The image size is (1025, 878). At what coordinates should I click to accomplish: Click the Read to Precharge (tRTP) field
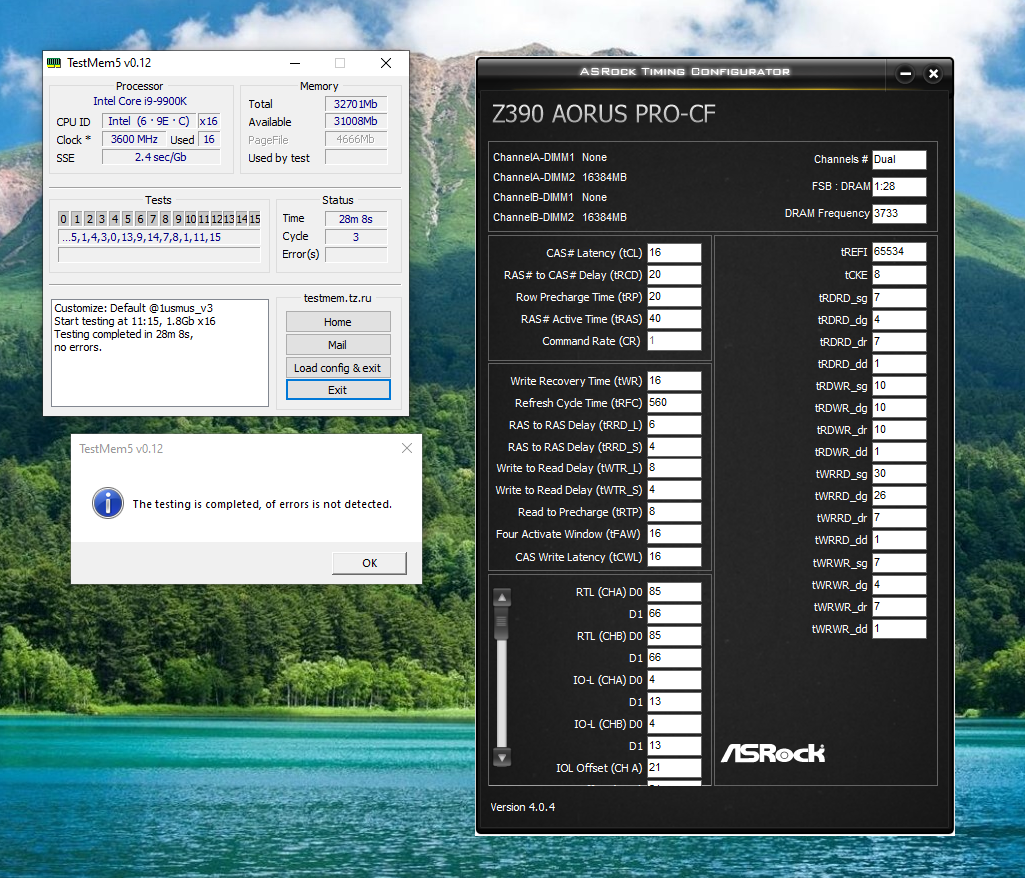674,512
